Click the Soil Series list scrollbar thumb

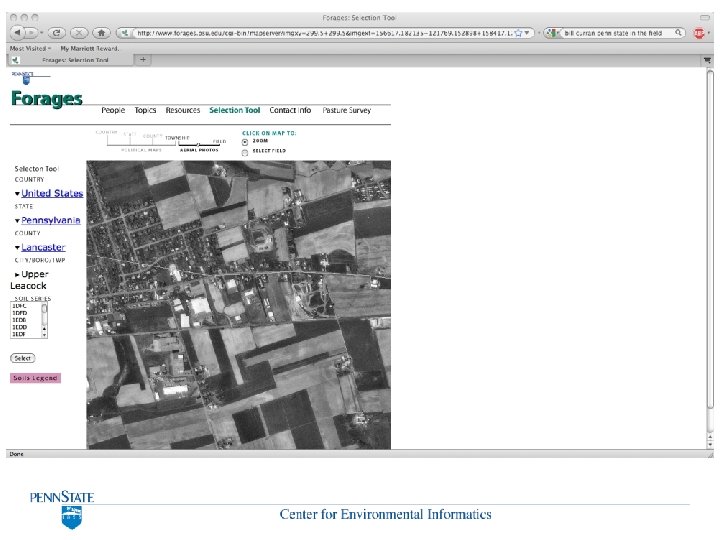click(44, 309)
